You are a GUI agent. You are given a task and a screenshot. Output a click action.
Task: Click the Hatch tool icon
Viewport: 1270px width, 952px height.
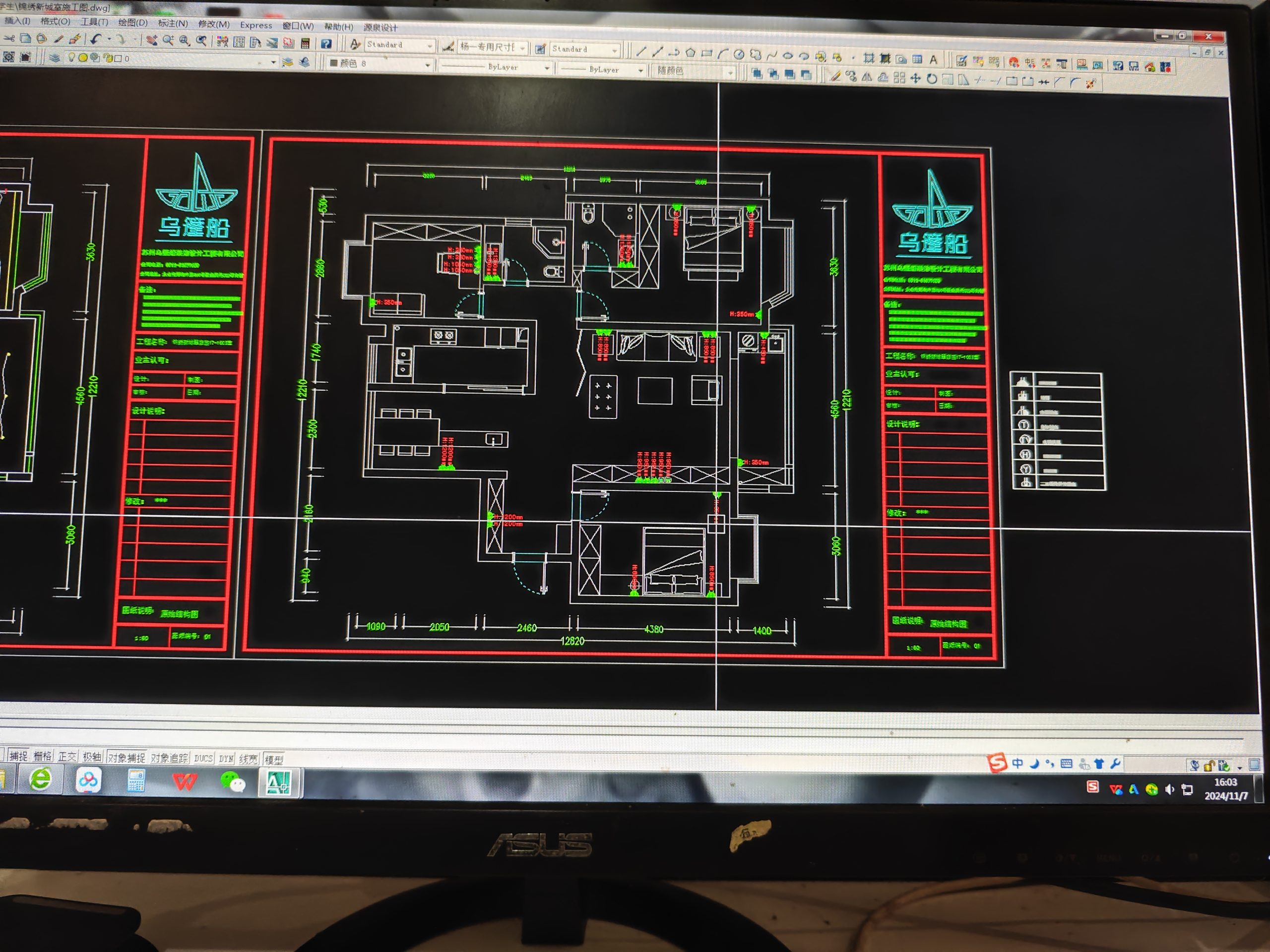[x=869, y=58]
